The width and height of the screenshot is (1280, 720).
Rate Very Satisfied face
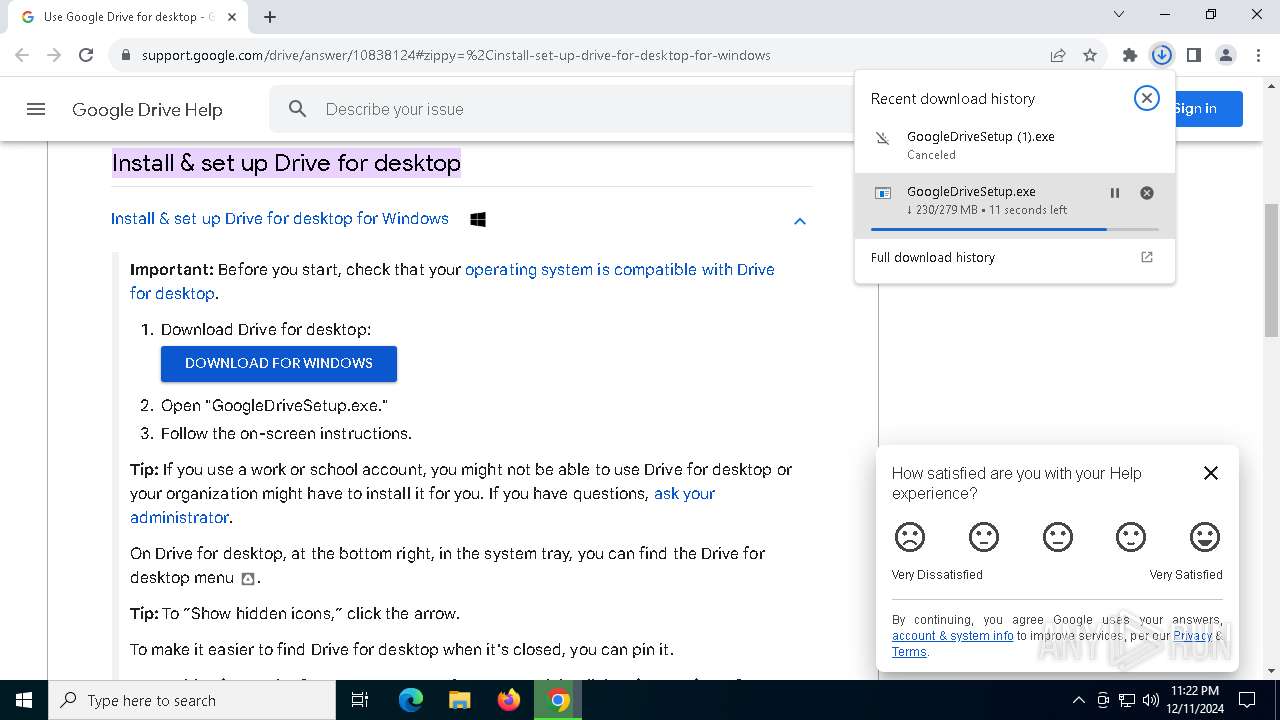coord(1205,537)
